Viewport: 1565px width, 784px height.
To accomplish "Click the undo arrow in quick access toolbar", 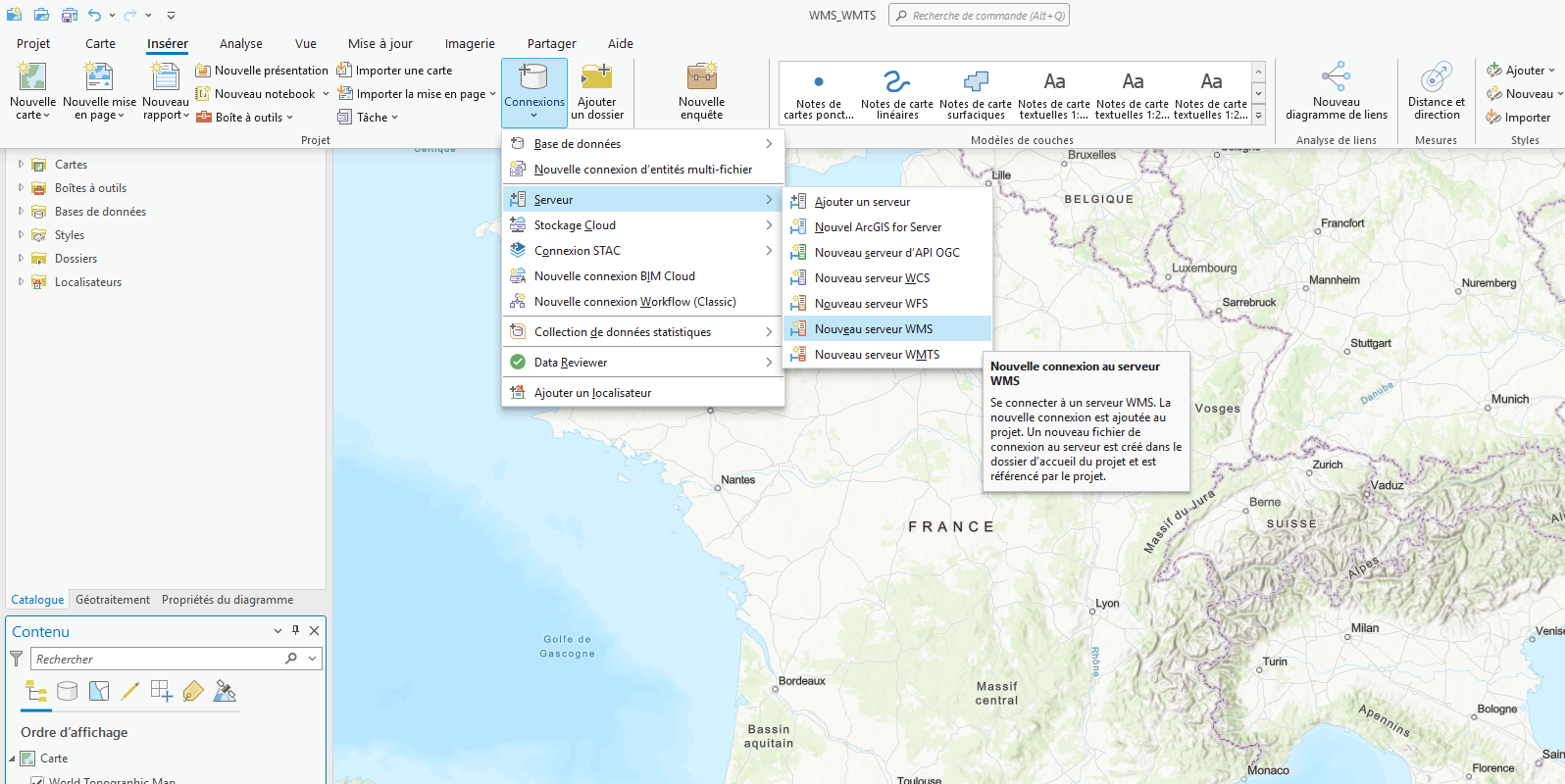I will pyautogui.click(x=94, y=16).
